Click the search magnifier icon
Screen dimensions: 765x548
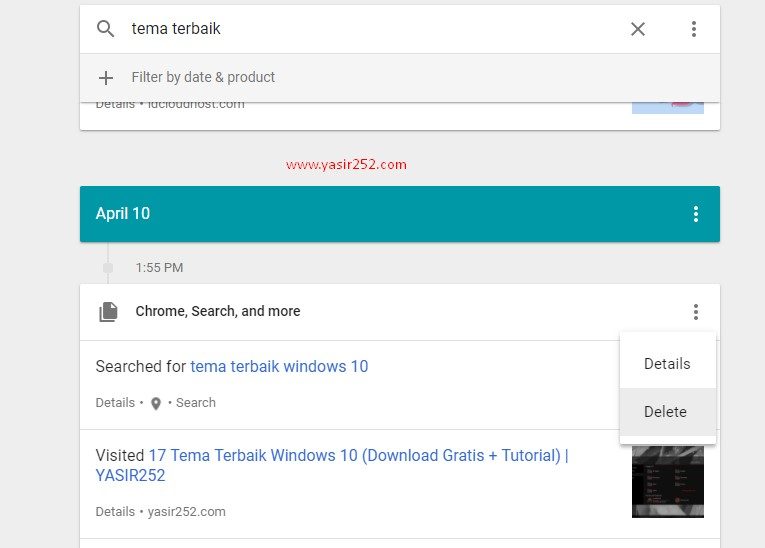[105, 29]
